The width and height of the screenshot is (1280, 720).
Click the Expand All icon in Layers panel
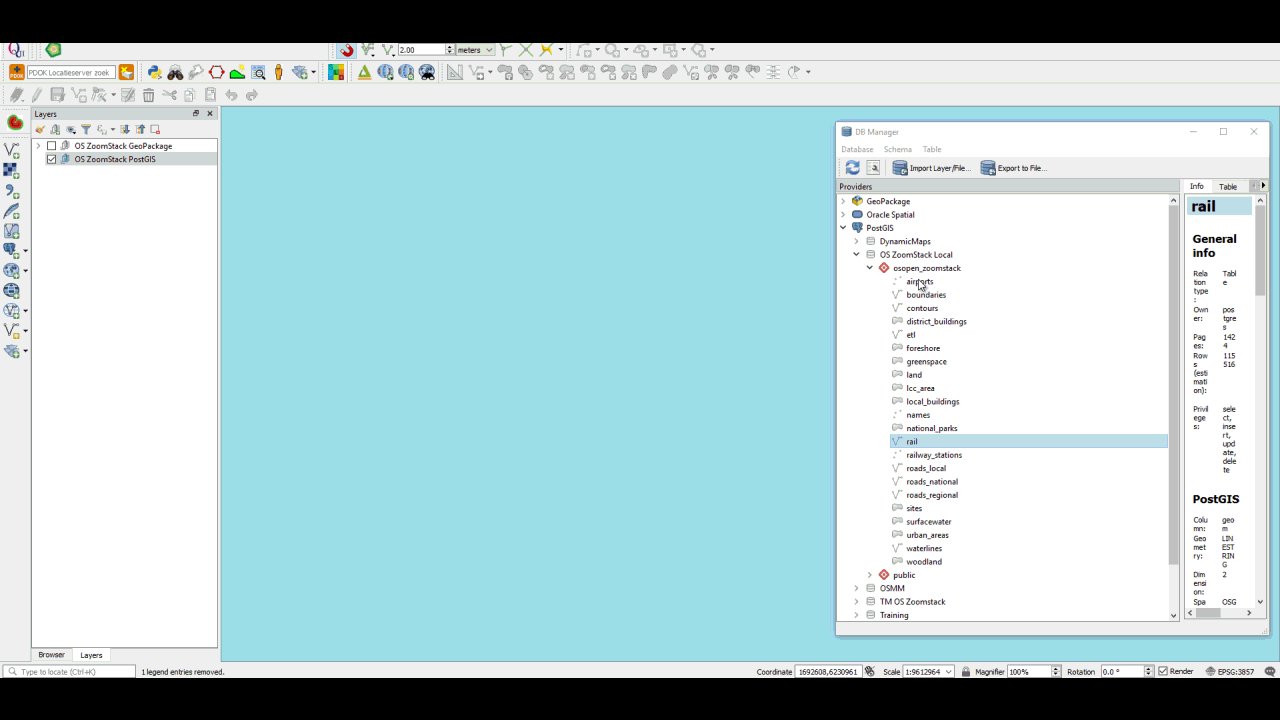point(125,129)
